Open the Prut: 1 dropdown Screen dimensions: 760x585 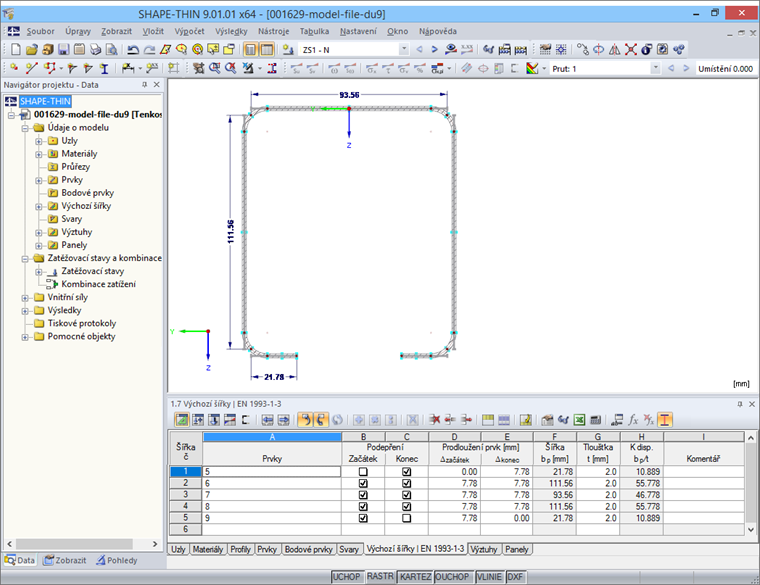(x=655, y=68)
